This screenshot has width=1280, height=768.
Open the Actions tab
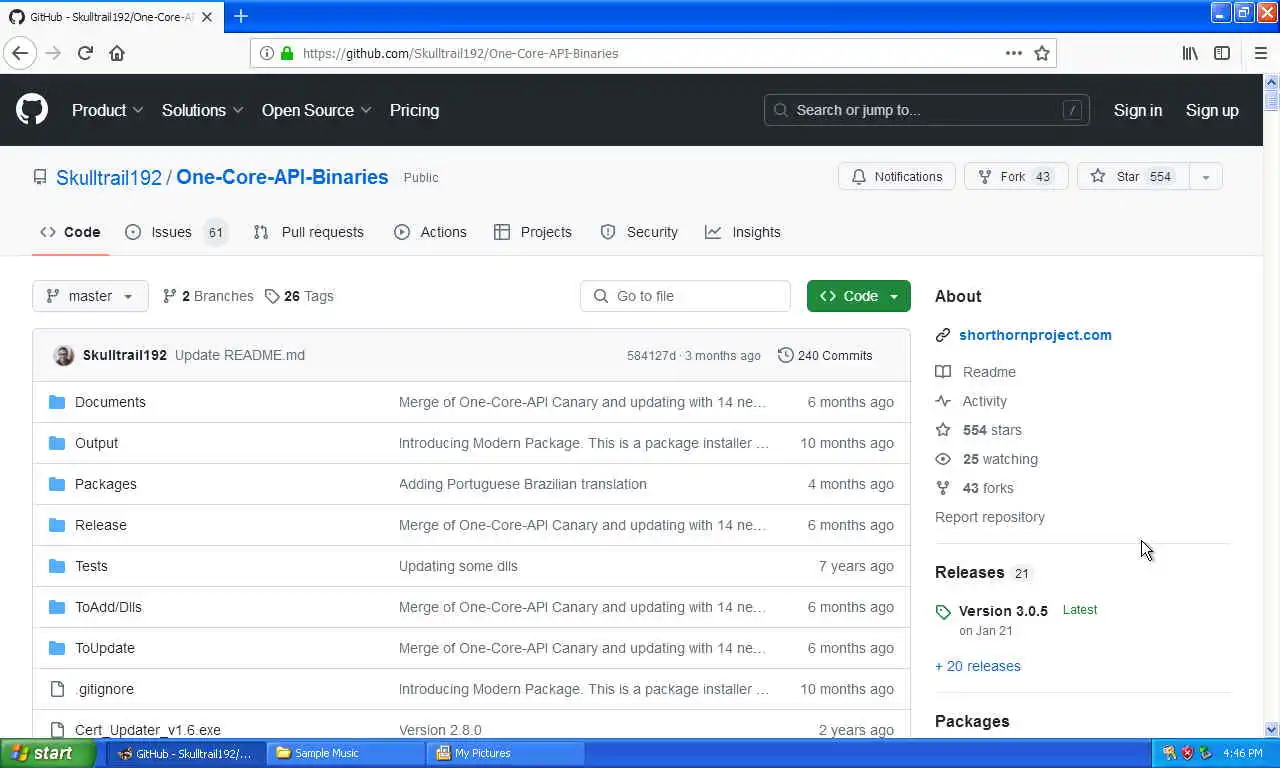431,232
